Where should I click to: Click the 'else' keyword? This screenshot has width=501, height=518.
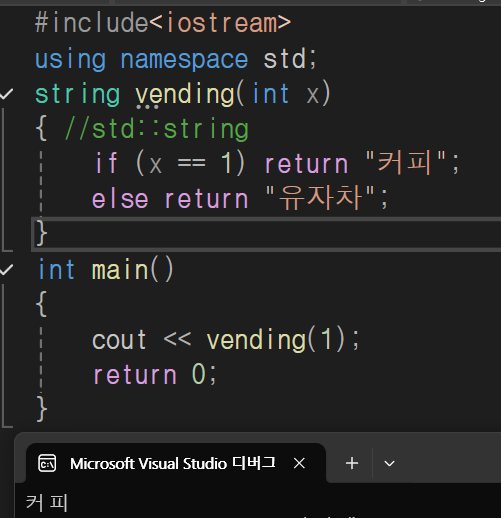point(120,199)
